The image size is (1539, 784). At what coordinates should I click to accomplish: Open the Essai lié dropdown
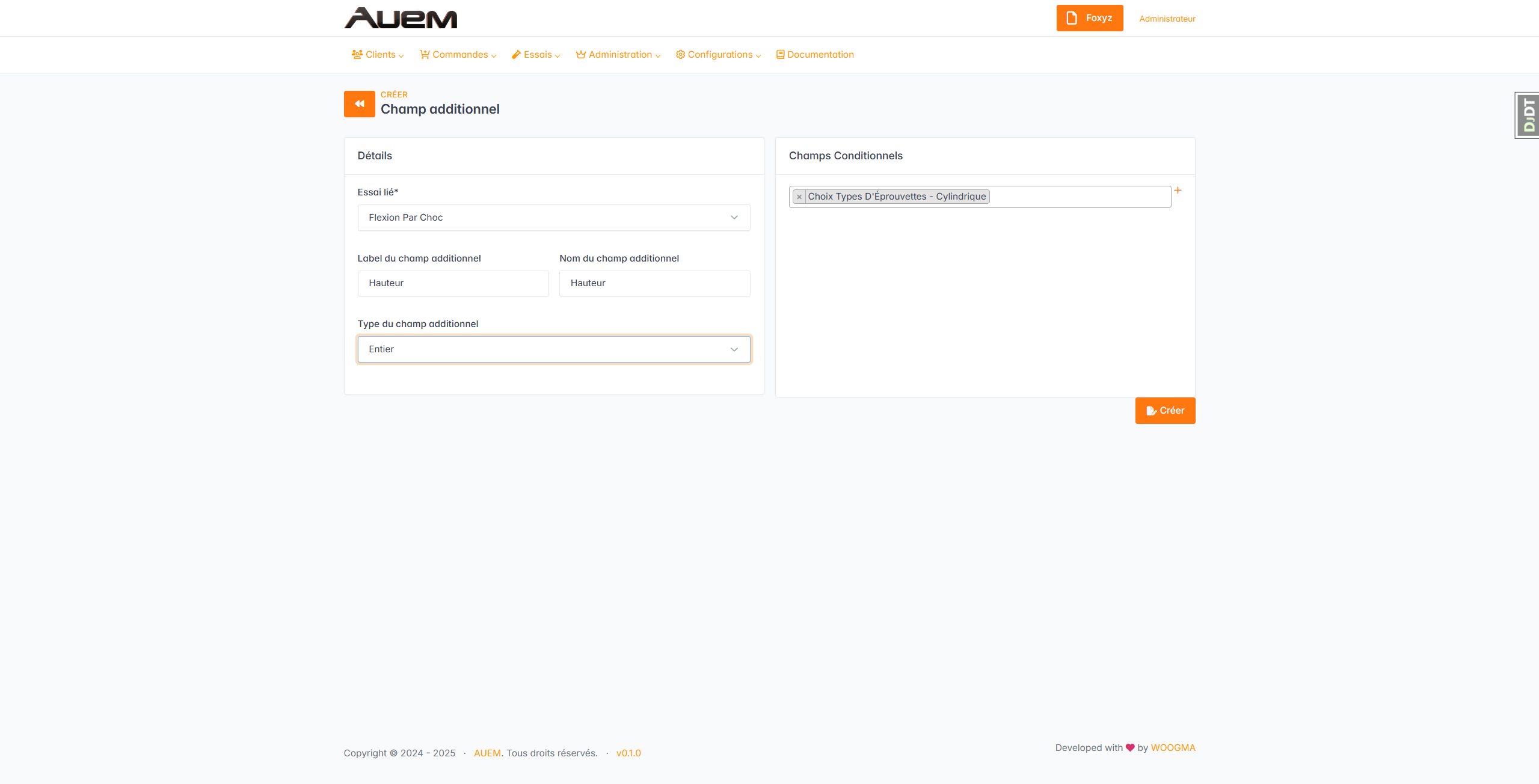click(553, 218)
